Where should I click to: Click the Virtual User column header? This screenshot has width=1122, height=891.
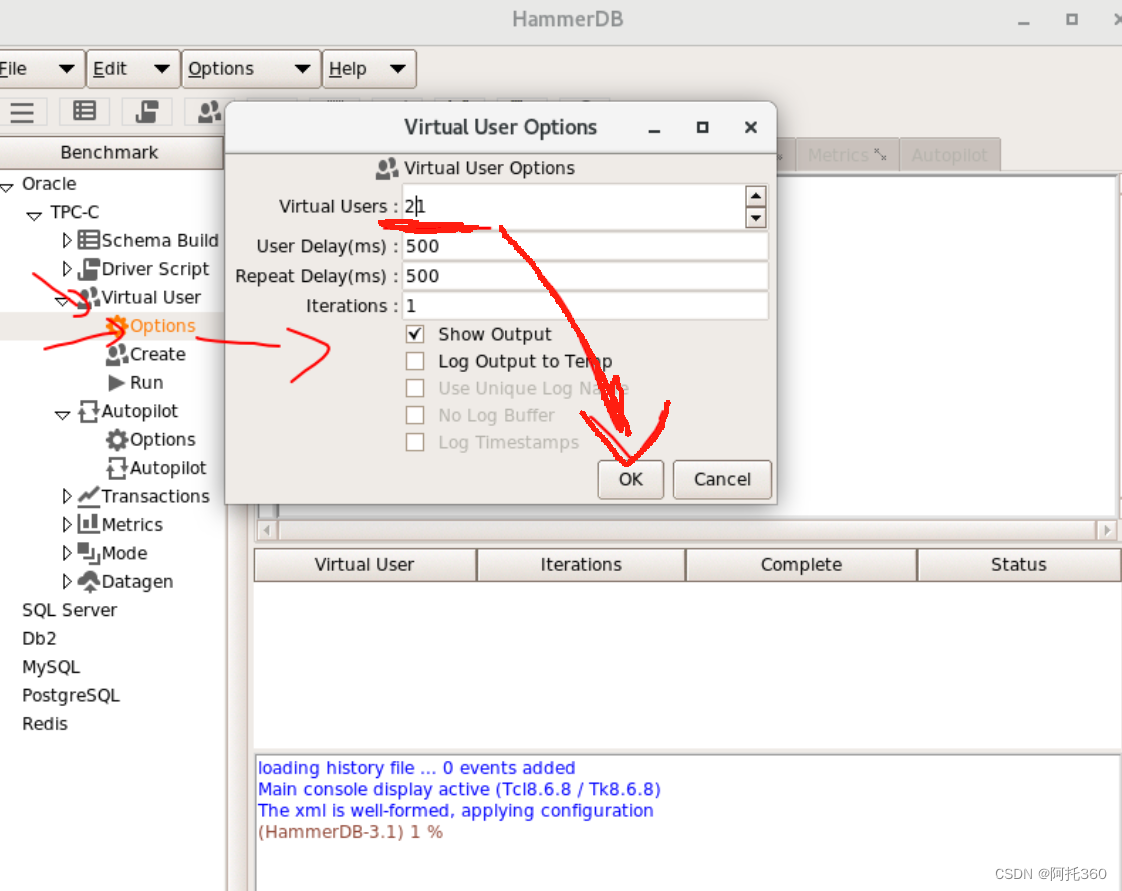coord(365,565)
